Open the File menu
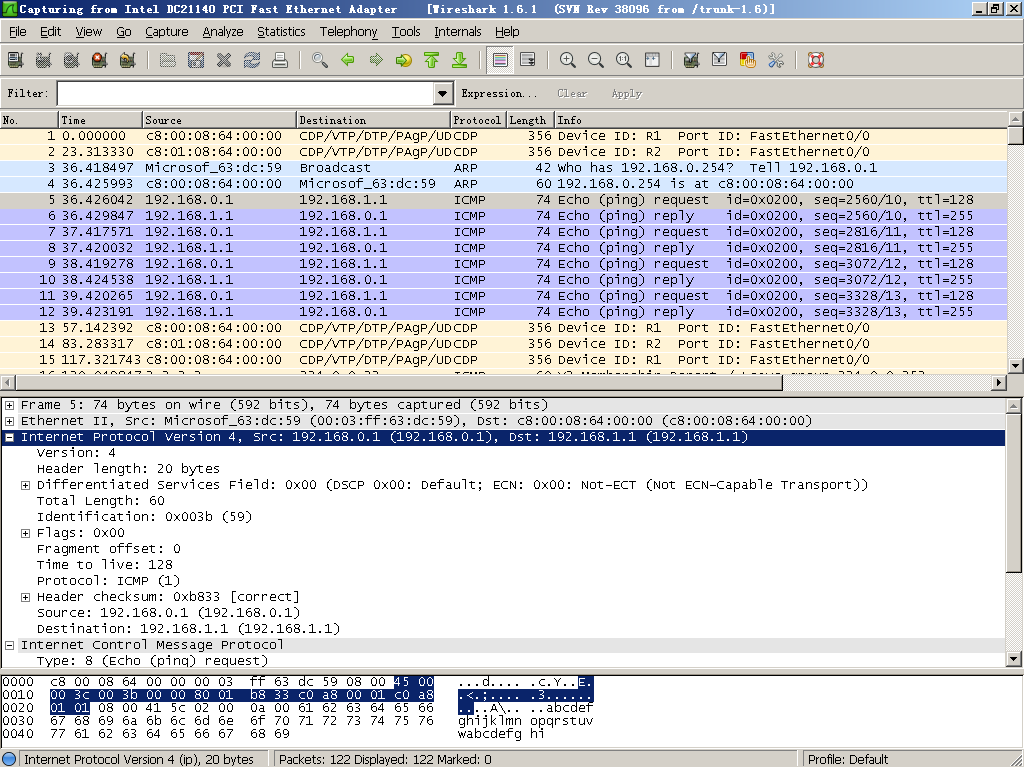This screenshot has width=1024, height=768. click(x=18, y=31)
